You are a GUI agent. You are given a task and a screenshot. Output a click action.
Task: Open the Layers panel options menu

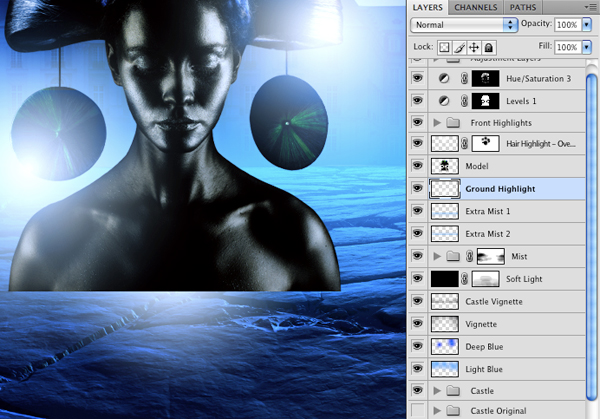pyautogui.click(x=590, y=7)
